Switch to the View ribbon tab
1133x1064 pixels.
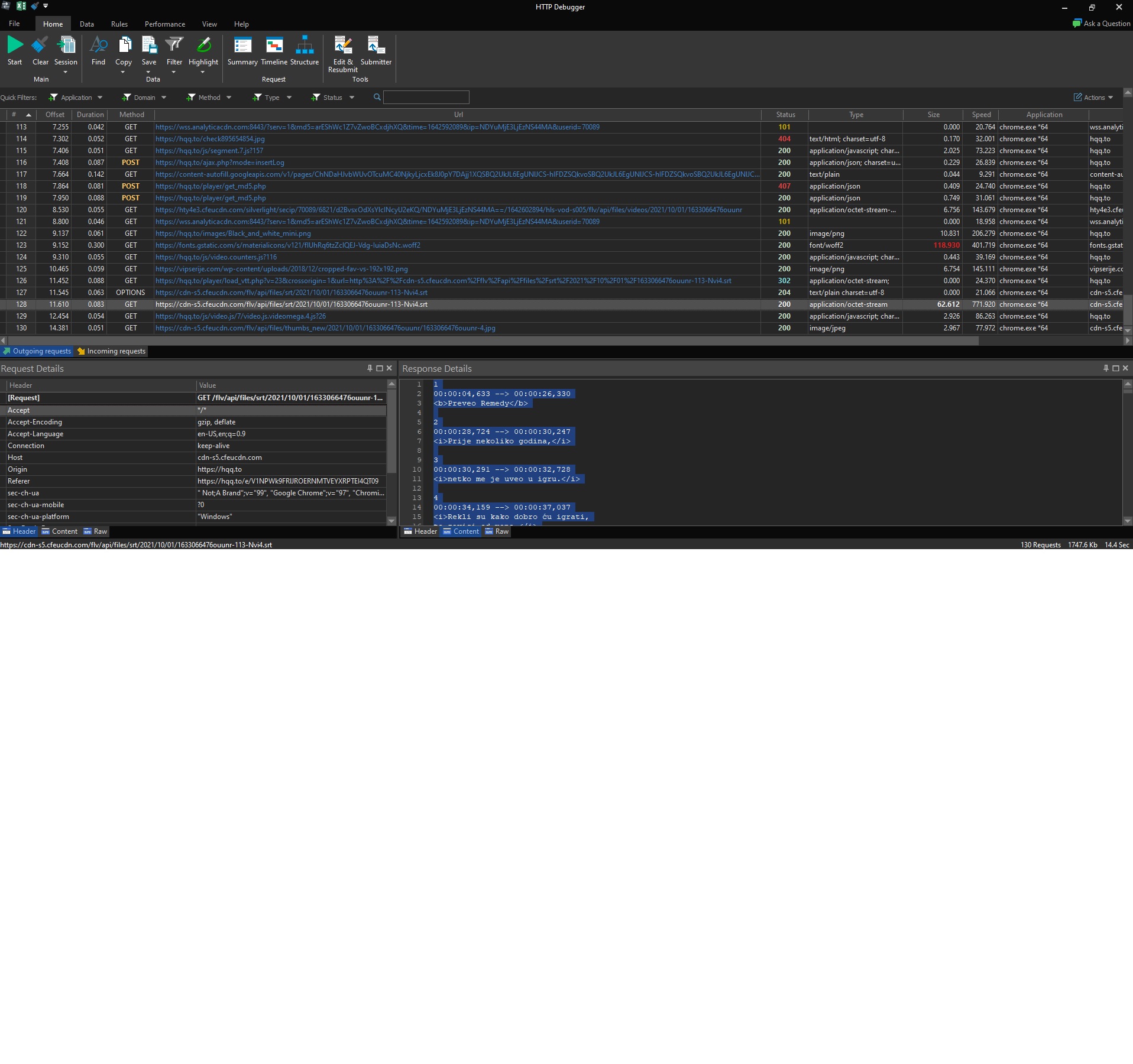[x=209, y=24]
